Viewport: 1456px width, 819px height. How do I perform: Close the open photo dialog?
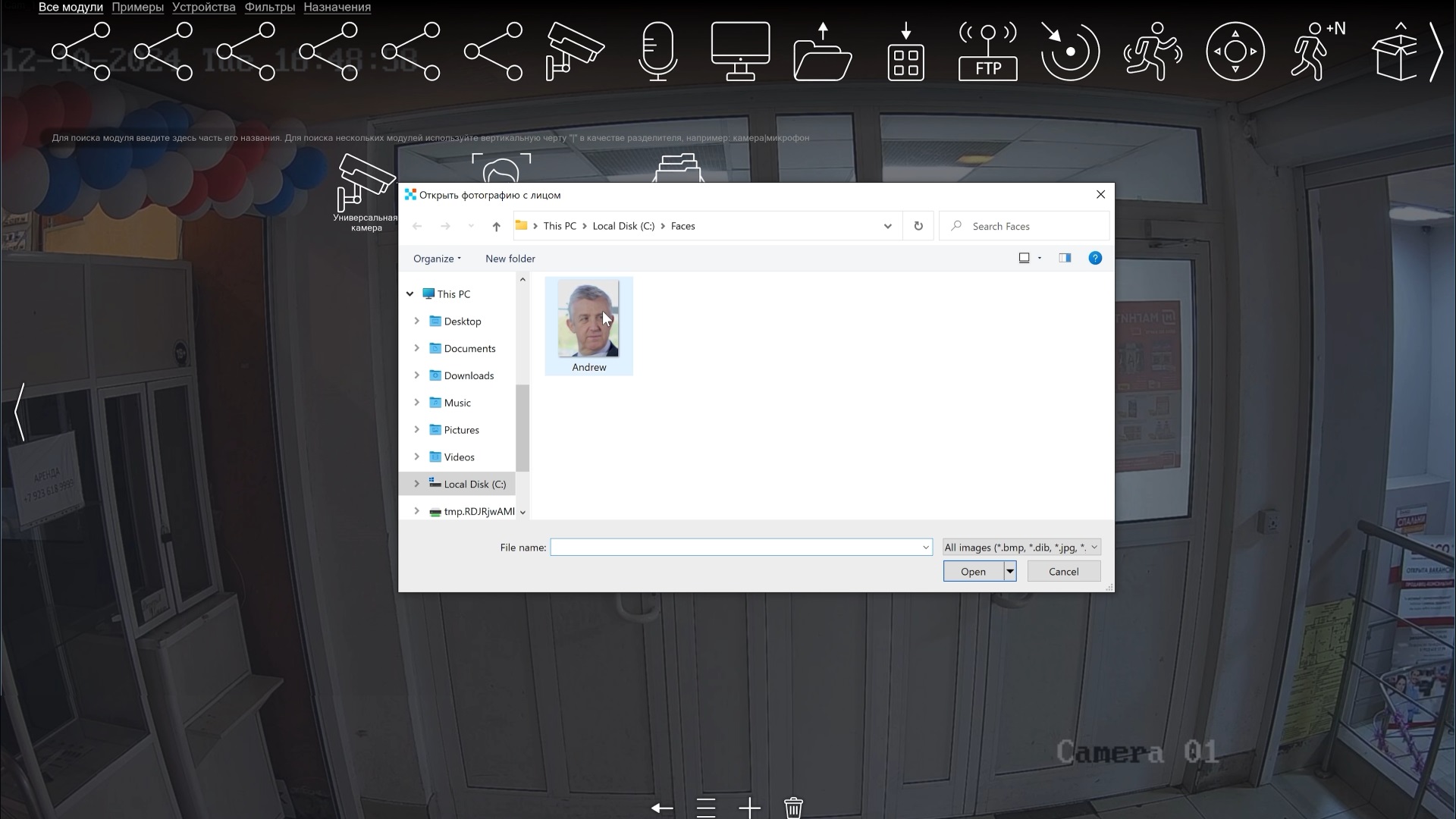tap(1100, 195)
